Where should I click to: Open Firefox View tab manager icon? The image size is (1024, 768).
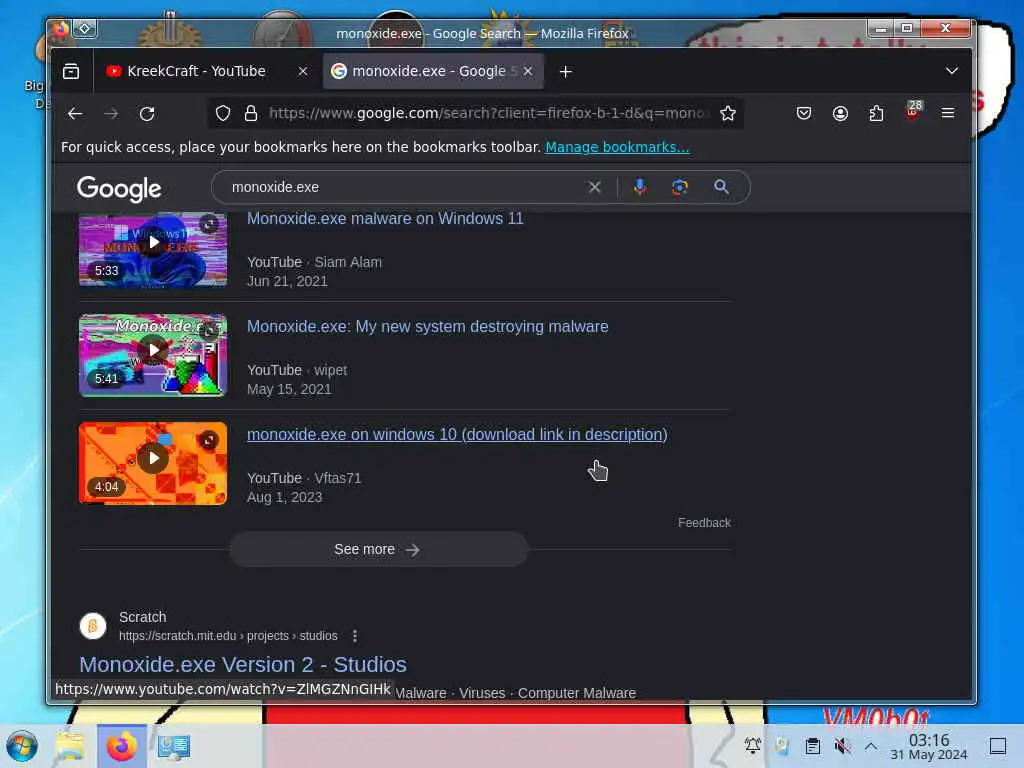[x=71, y=71]
